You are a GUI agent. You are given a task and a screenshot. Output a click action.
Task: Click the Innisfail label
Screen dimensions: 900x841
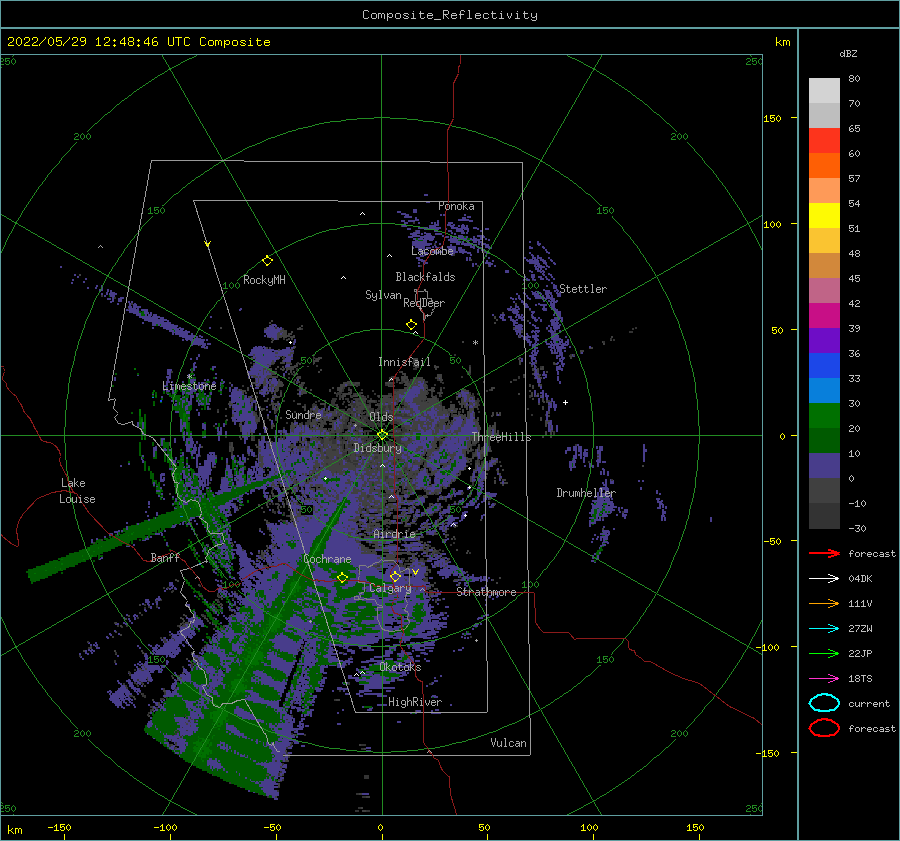point(404,362)
